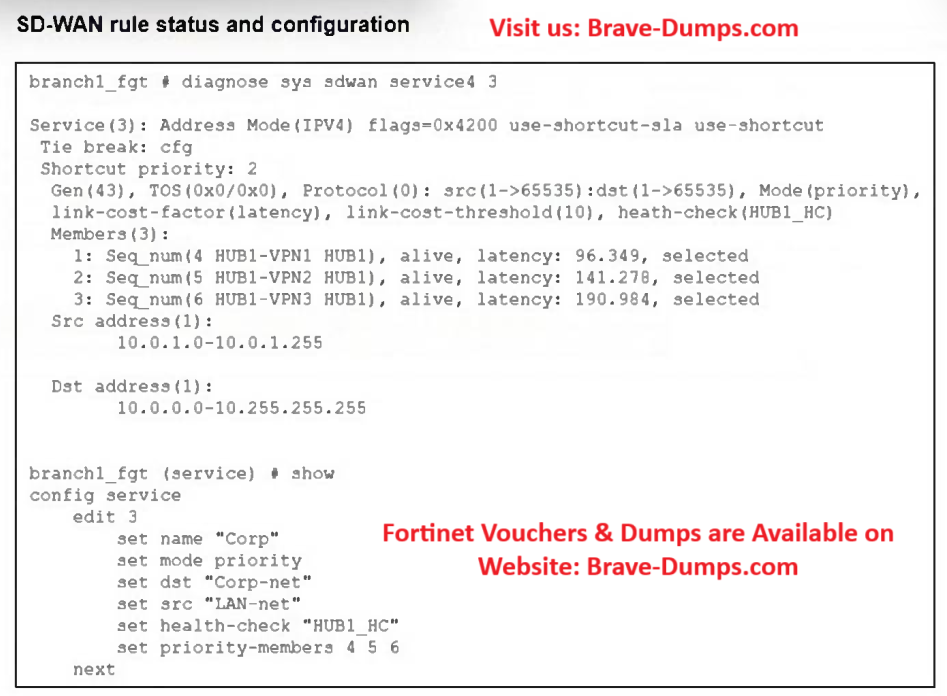Click the 'set name "Corp"' line
Screen dimensions: 947x696
pos(198,539)
